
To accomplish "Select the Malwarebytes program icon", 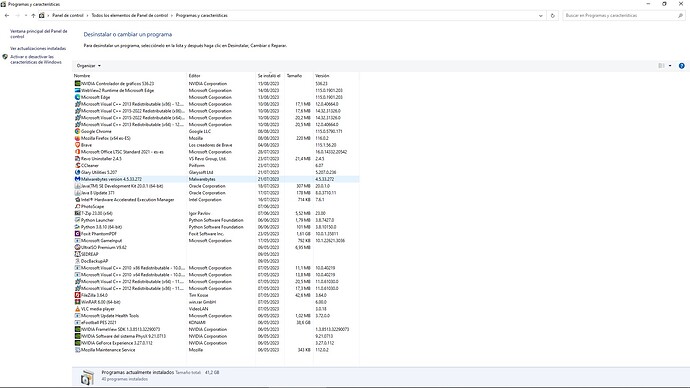I will (x=77, y=179).
